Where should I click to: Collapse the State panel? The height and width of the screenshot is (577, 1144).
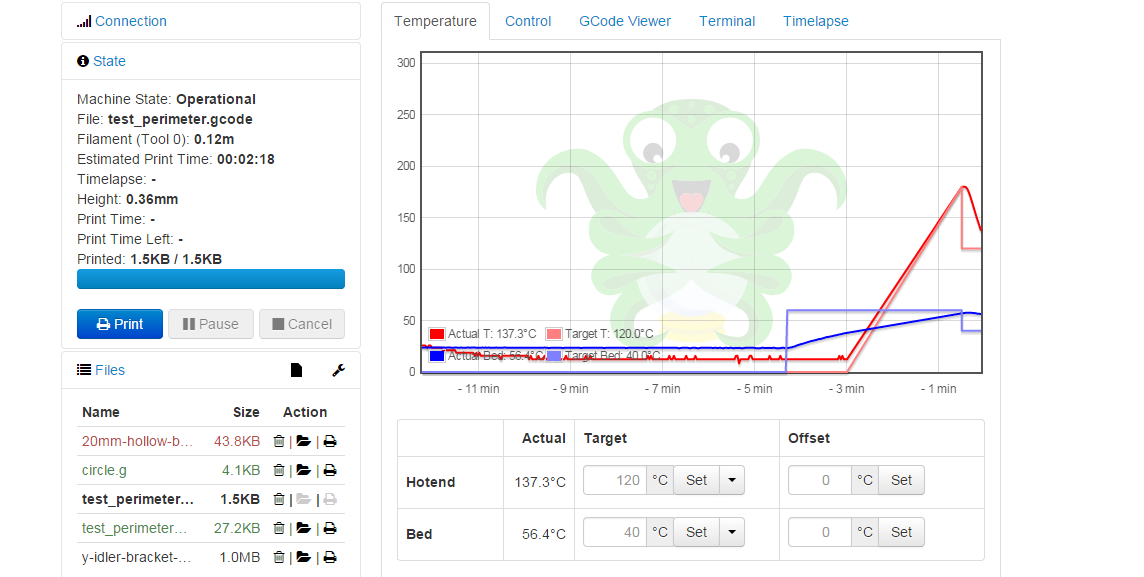[109, 61]
